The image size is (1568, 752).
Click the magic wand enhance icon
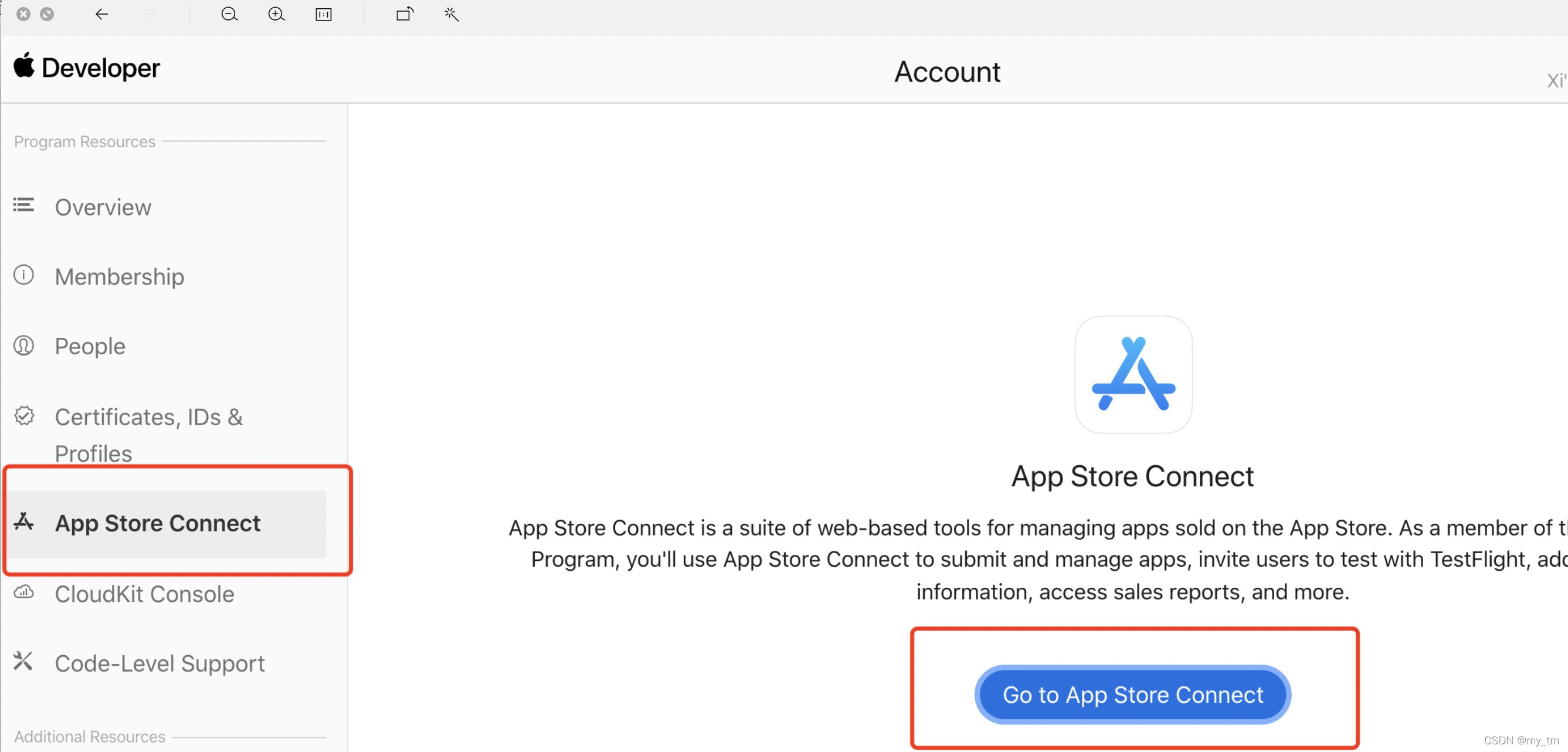pos(451,14)
